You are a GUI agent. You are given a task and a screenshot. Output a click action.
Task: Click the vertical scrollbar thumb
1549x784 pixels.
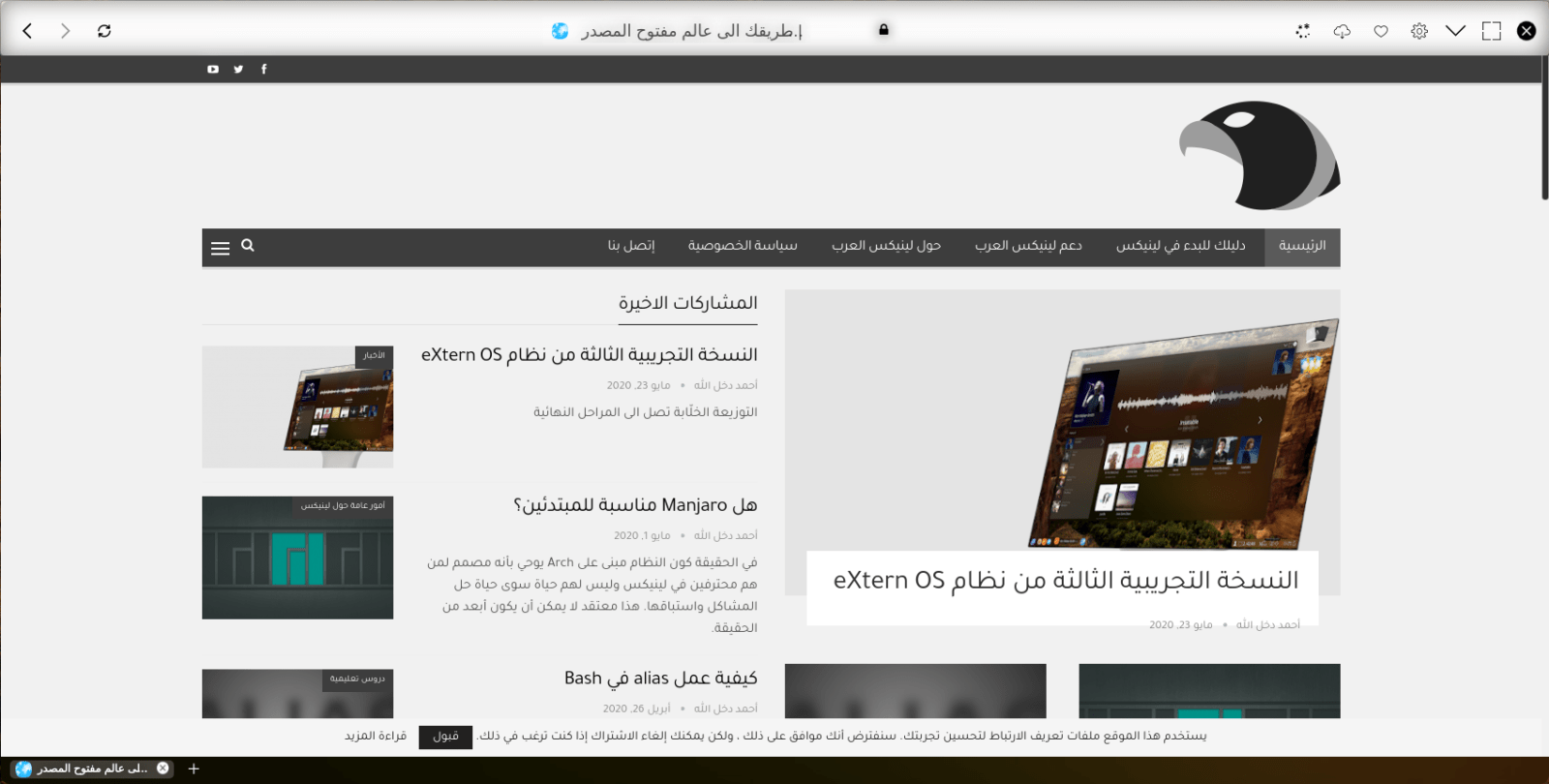coord(1545,128)
